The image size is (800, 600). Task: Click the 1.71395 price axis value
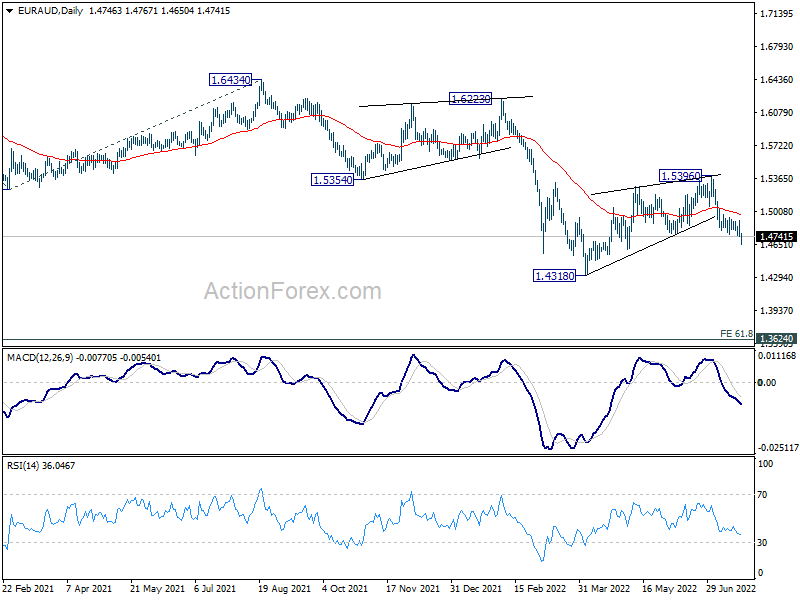(x=776, y=14)
